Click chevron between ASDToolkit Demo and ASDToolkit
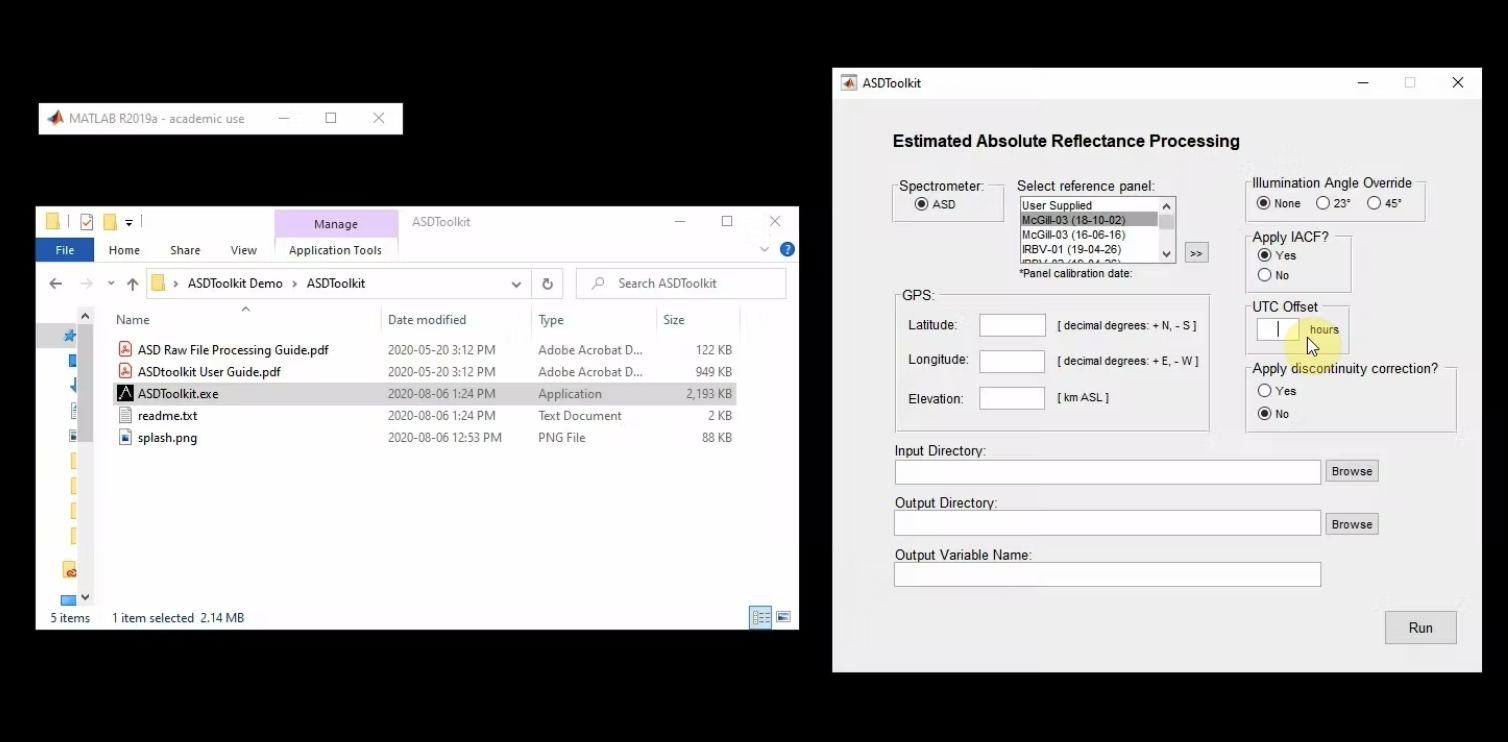1508x742 pixels. pos(295,284)
